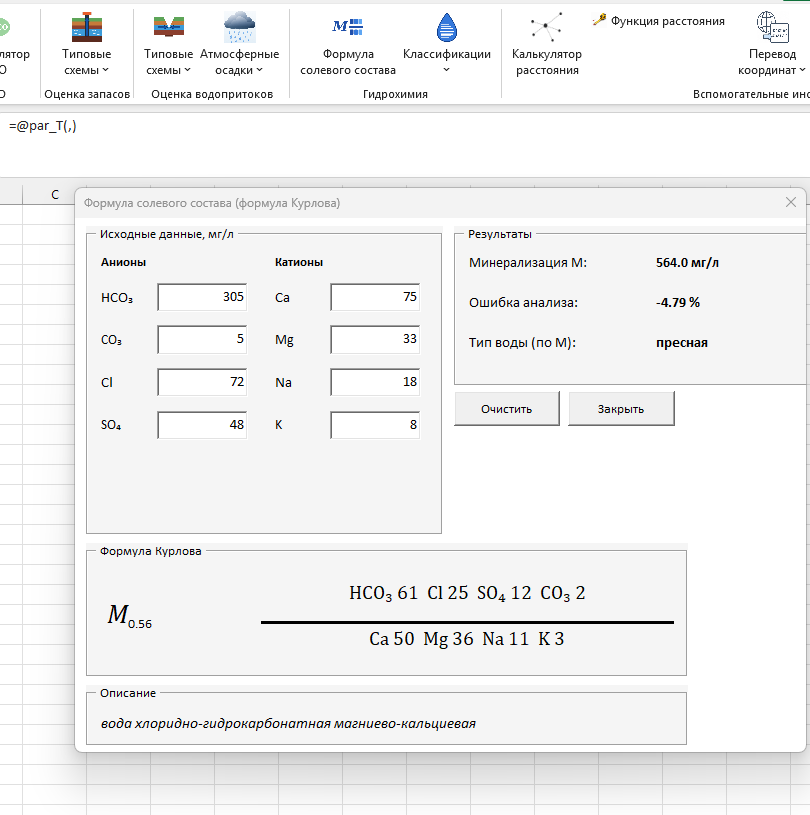Select the Mg input field
This screenshot has width=810, height=815.
[375, 339]
